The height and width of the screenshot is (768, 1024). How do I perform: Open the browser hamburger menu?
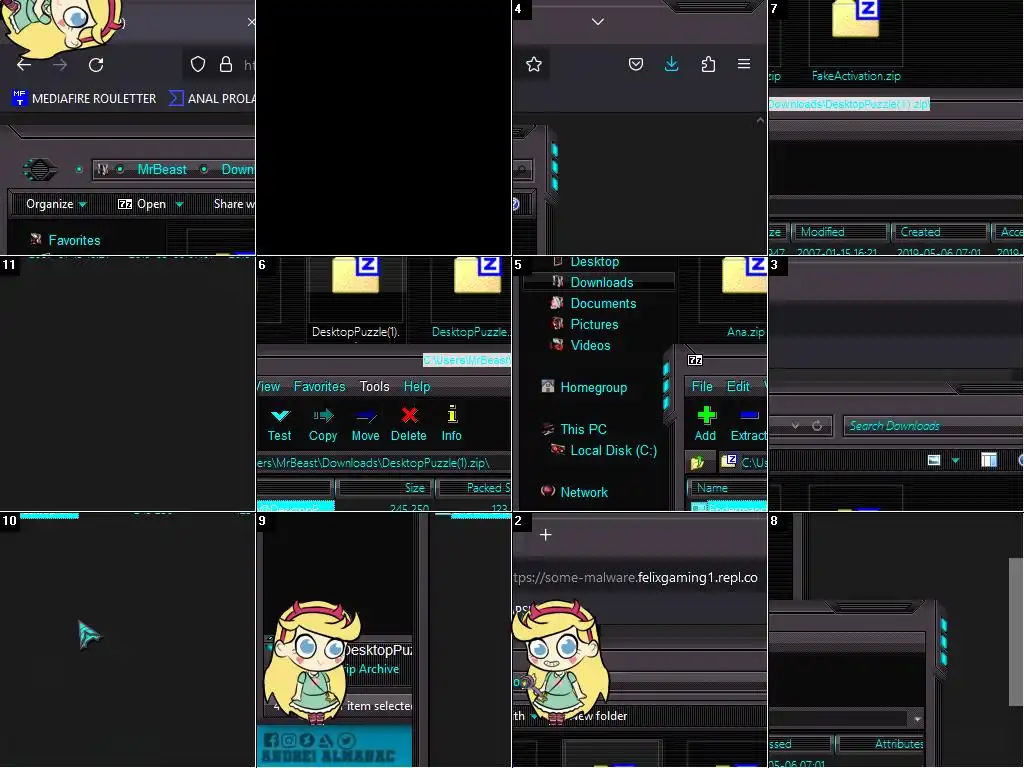tap(744, 64)
